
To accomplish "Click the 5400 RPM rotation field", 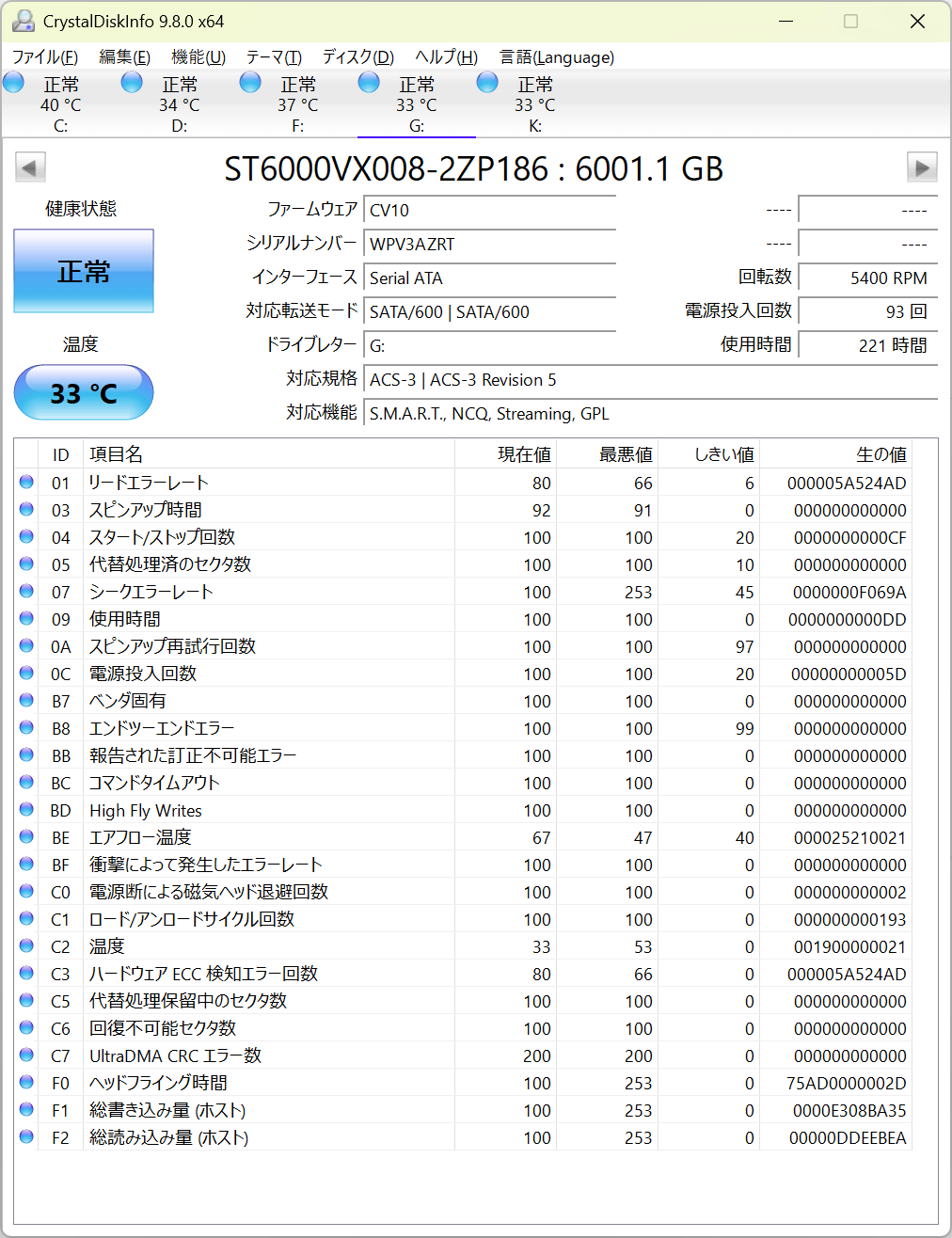I will pyautogui.click(x=867, y=278).
